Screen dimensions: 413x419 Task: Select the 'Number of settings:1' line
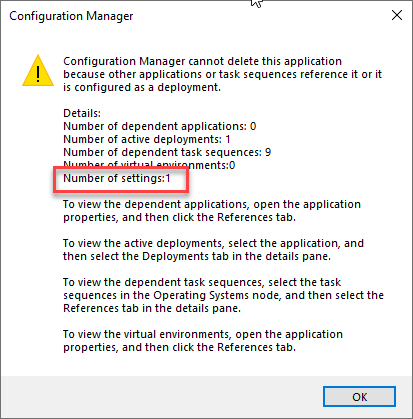(x=117, y=178)
